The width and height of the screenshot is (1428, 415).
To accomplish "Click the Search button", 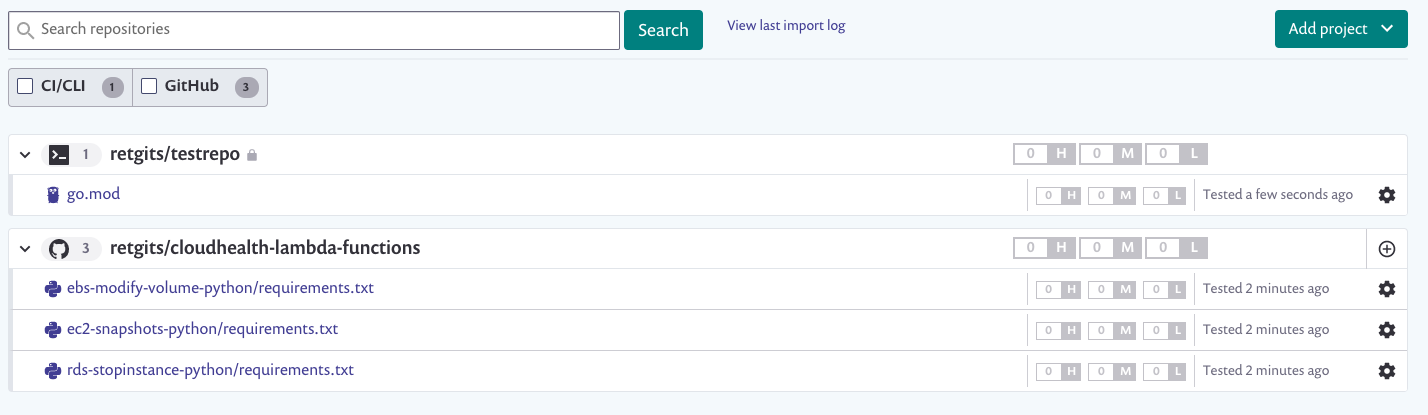I will tap(663, 30).
